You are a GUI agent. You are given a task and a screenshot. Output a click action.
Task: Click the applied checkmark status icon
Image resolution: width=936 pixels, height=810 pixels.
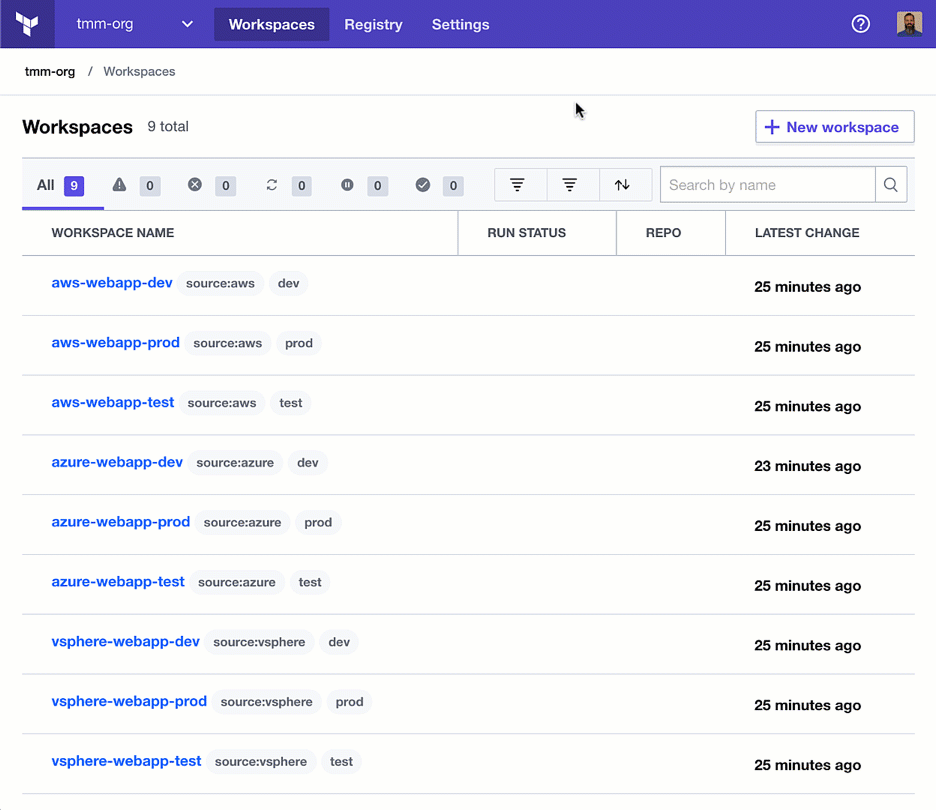423,185
